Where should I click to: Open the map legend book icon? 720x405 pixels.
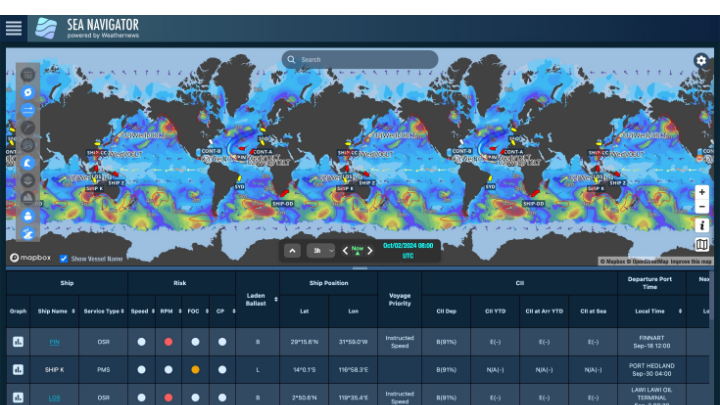702,245
